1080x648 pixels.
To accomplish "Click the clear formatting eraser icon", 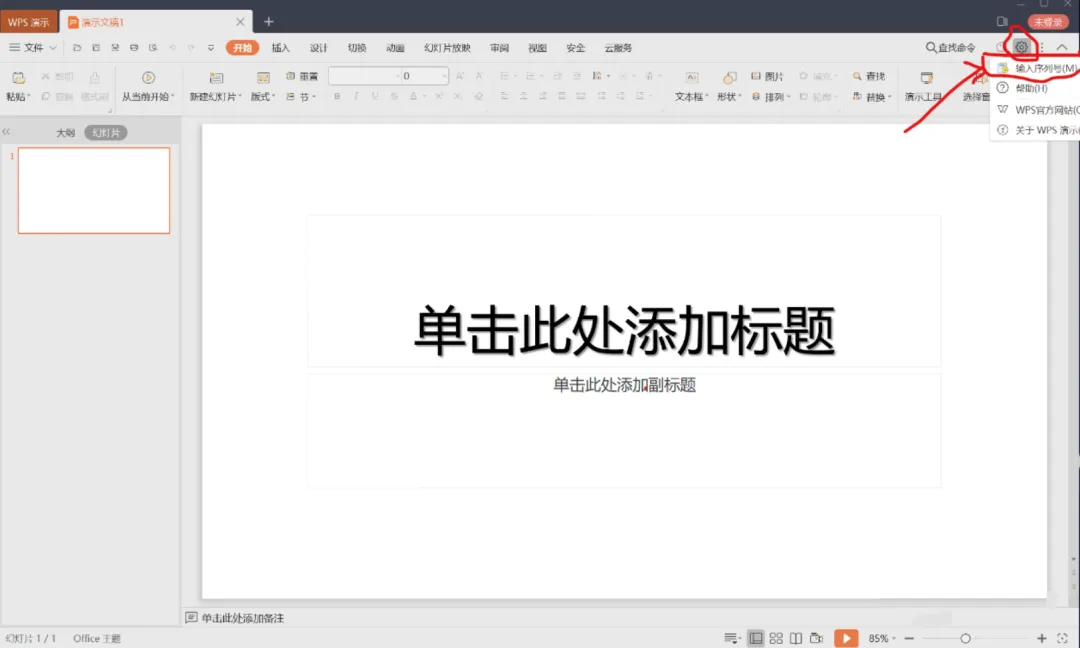I will pyautogui.click(x=479, y=96).
